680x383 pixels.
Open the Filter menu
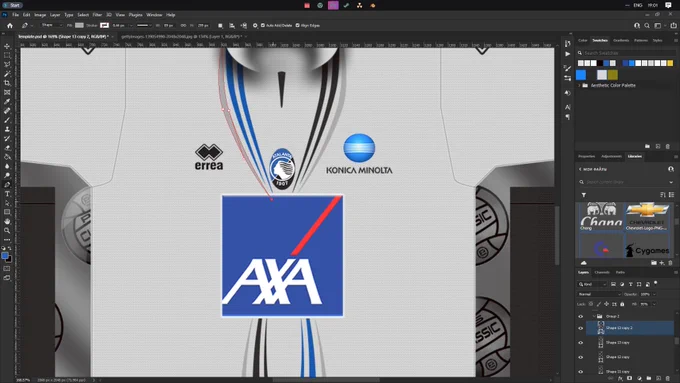click(x=97, y=15)
